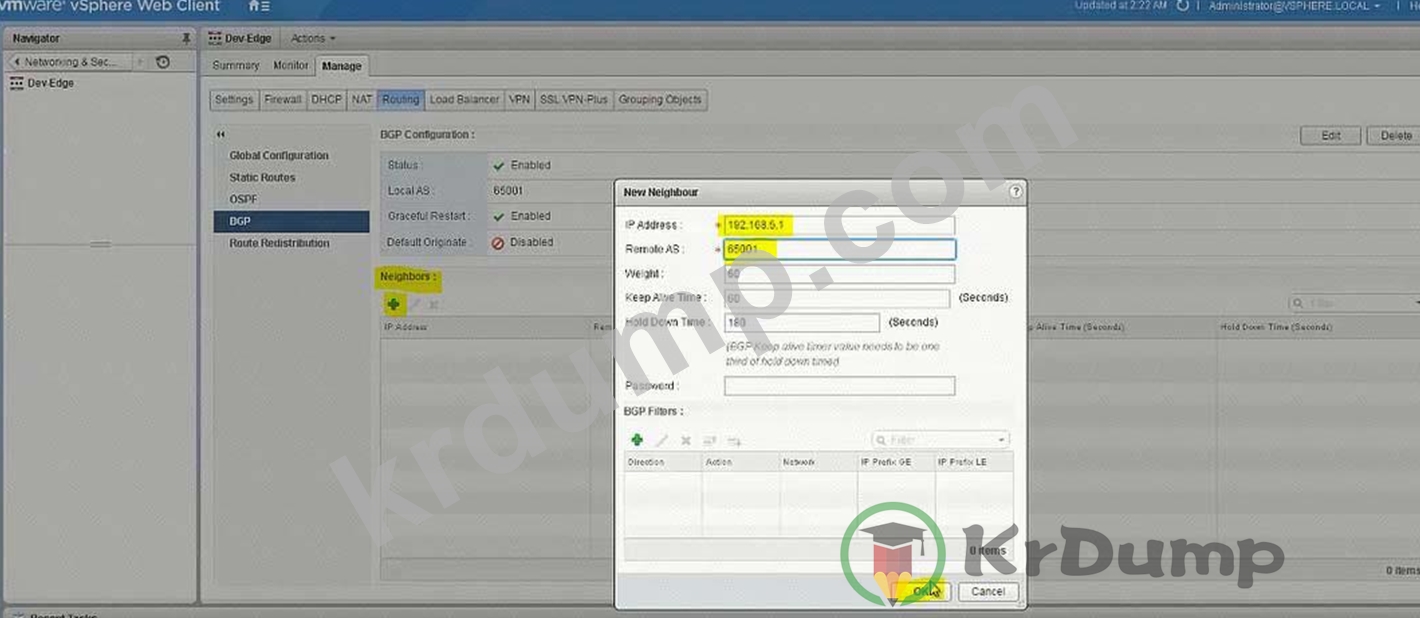Select the Manage tab

(x=342, y=67)
